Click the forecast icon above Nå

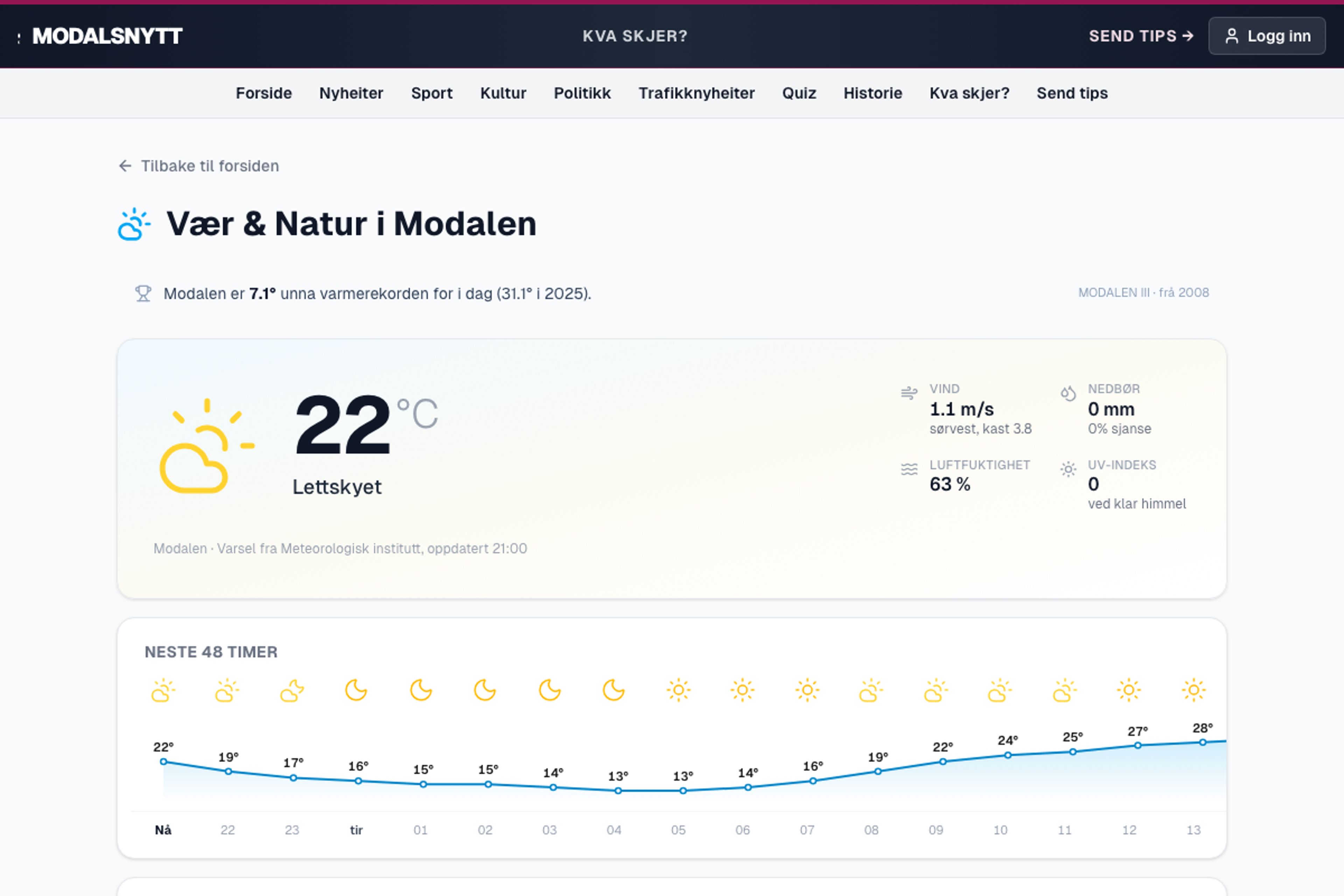163,690
